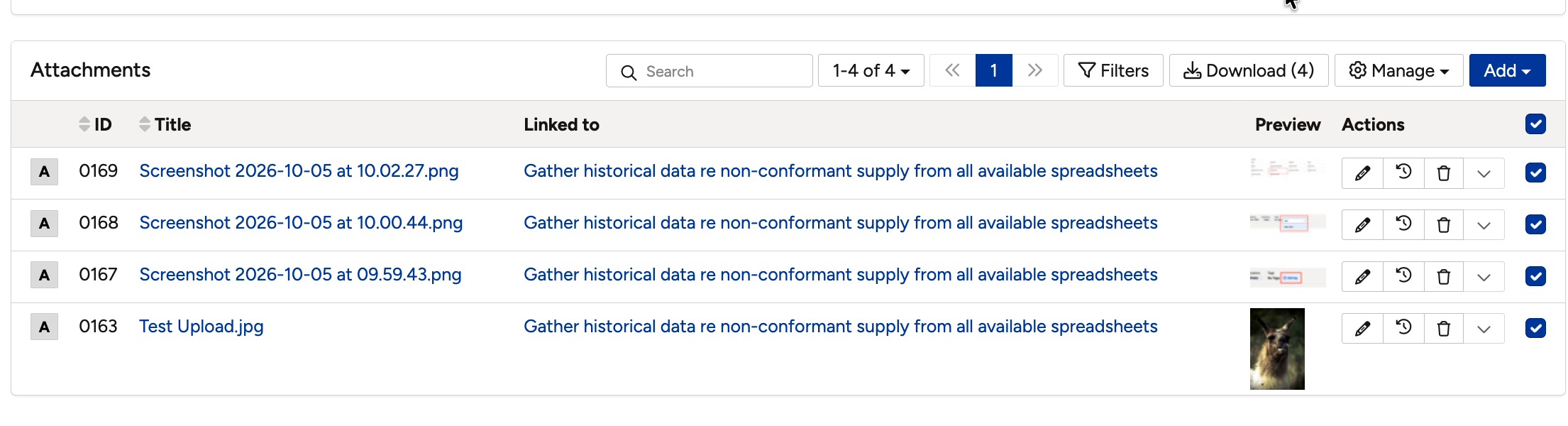The image size is (1568, 426).
Task: Open Screenshot 2026-10-05 at 09.59.43.png
Action: click(300, 275)
